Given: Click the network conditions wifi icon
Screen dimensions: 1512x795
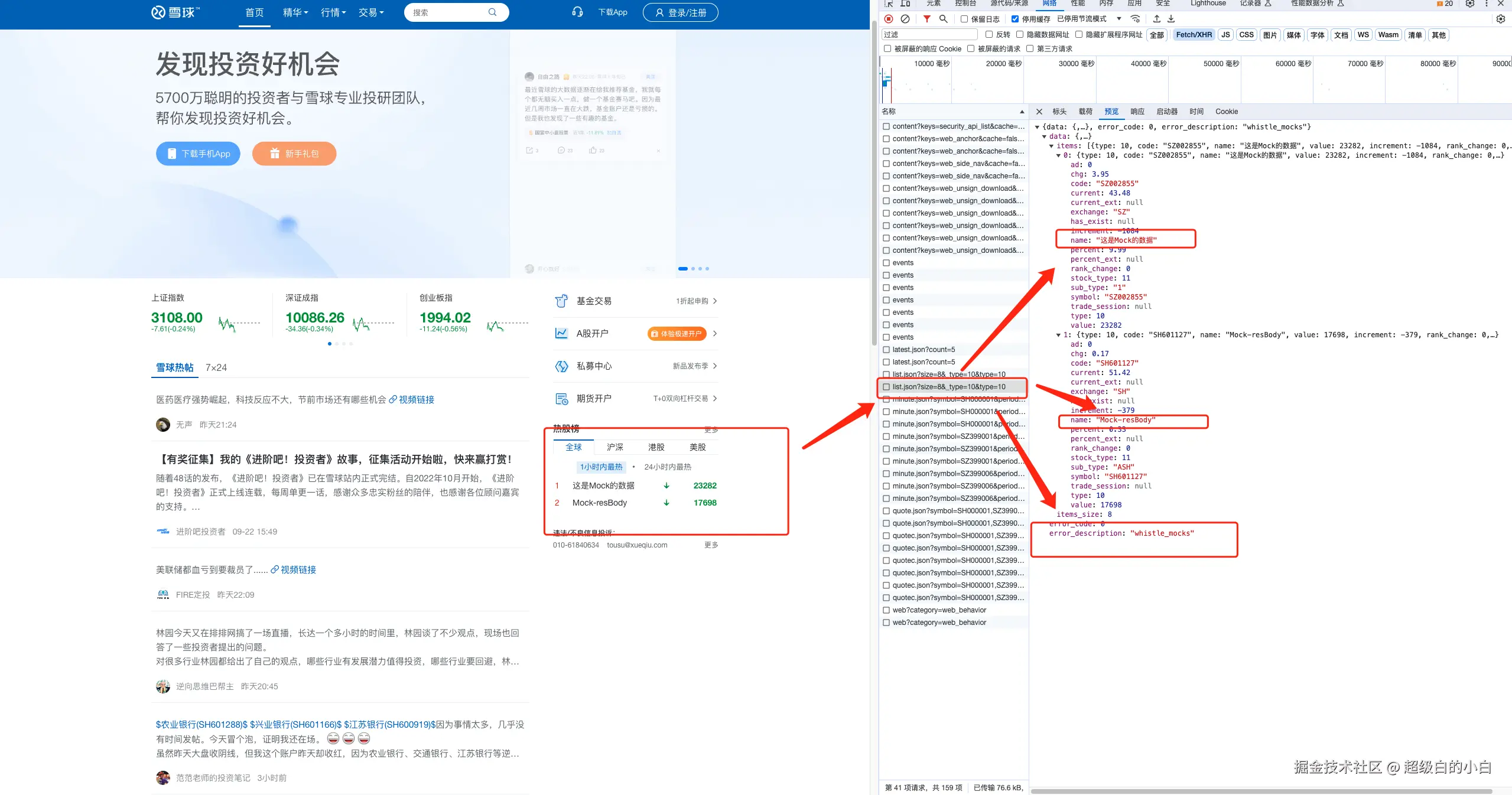Looking at the screenshot, I should click(x=1135, y=19).
